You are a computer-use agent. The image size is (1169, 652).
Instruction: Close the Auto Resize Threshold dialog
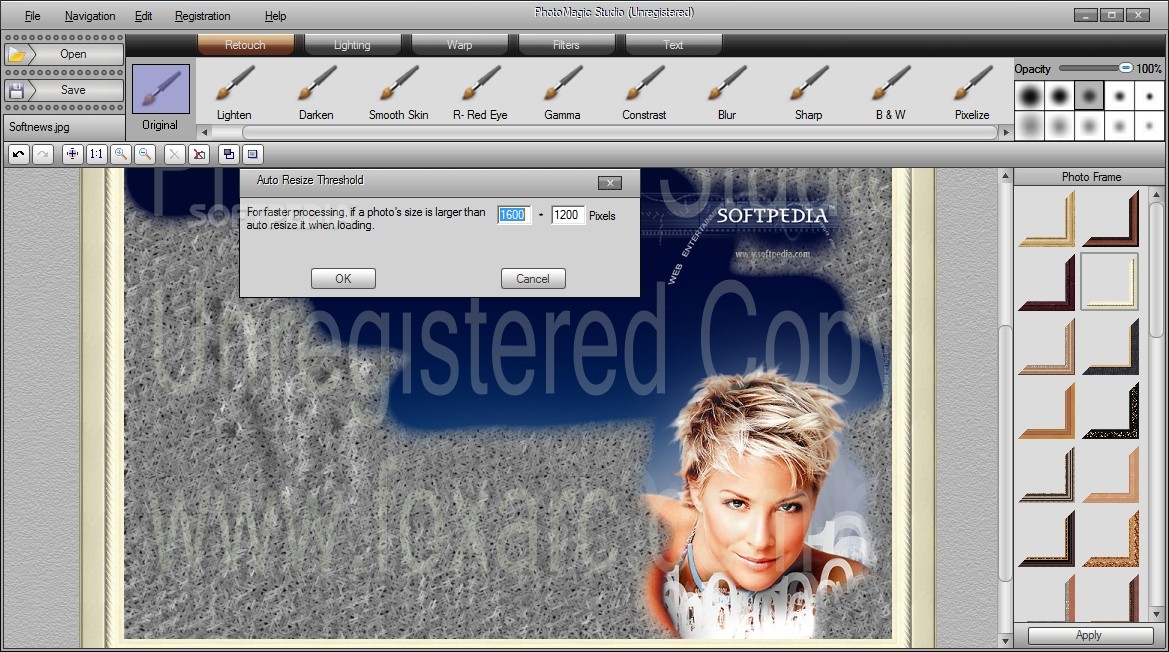(x=610, y=183)
